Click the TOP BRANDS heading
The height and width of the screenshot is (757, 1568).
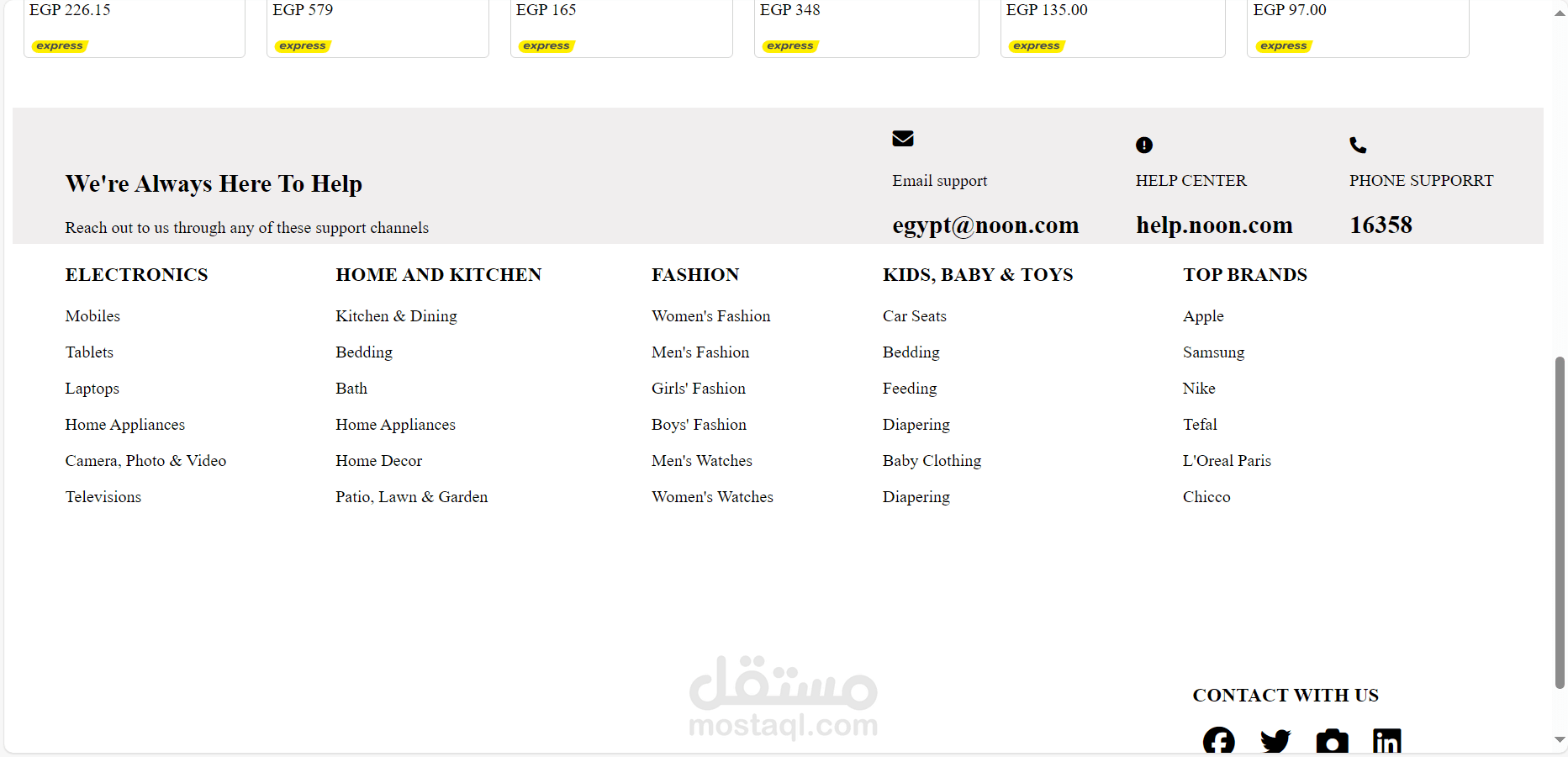click(1245, 275)
